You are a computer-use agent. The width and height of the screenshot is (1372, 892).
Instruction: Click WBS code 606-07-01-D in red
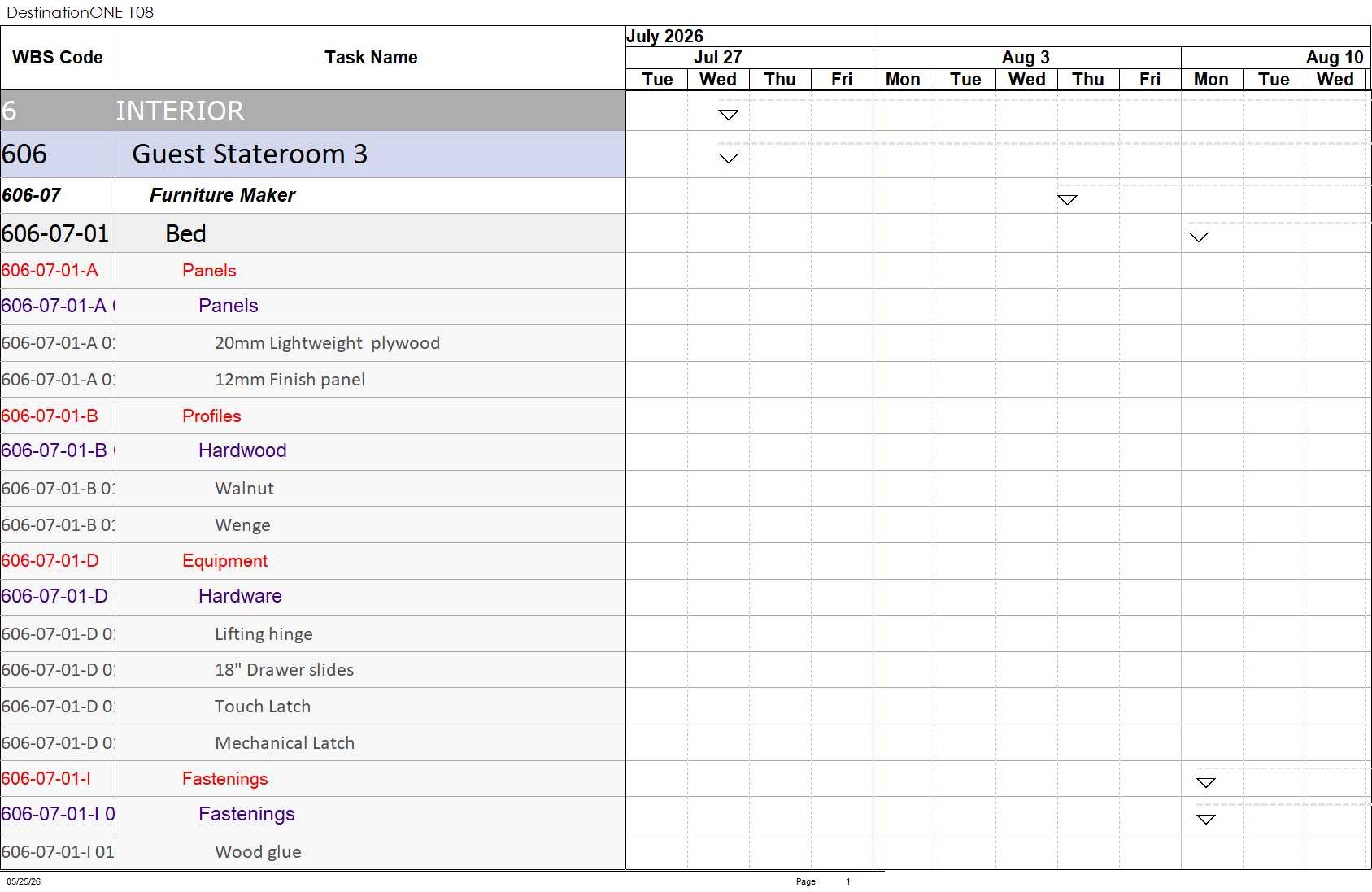[x=50, y=561]
